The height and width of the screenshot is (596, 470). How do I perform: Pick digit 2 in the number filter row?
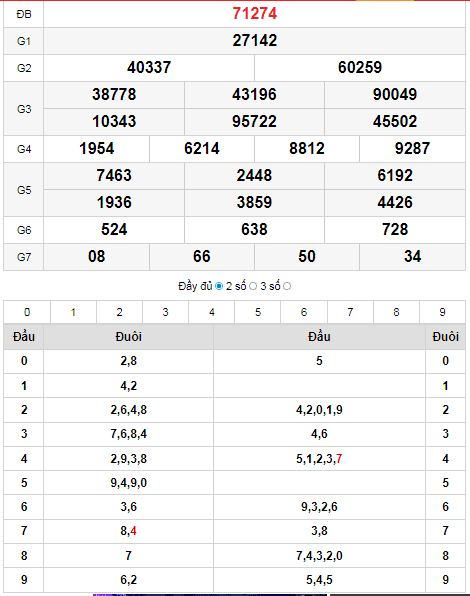click(119, 312)
